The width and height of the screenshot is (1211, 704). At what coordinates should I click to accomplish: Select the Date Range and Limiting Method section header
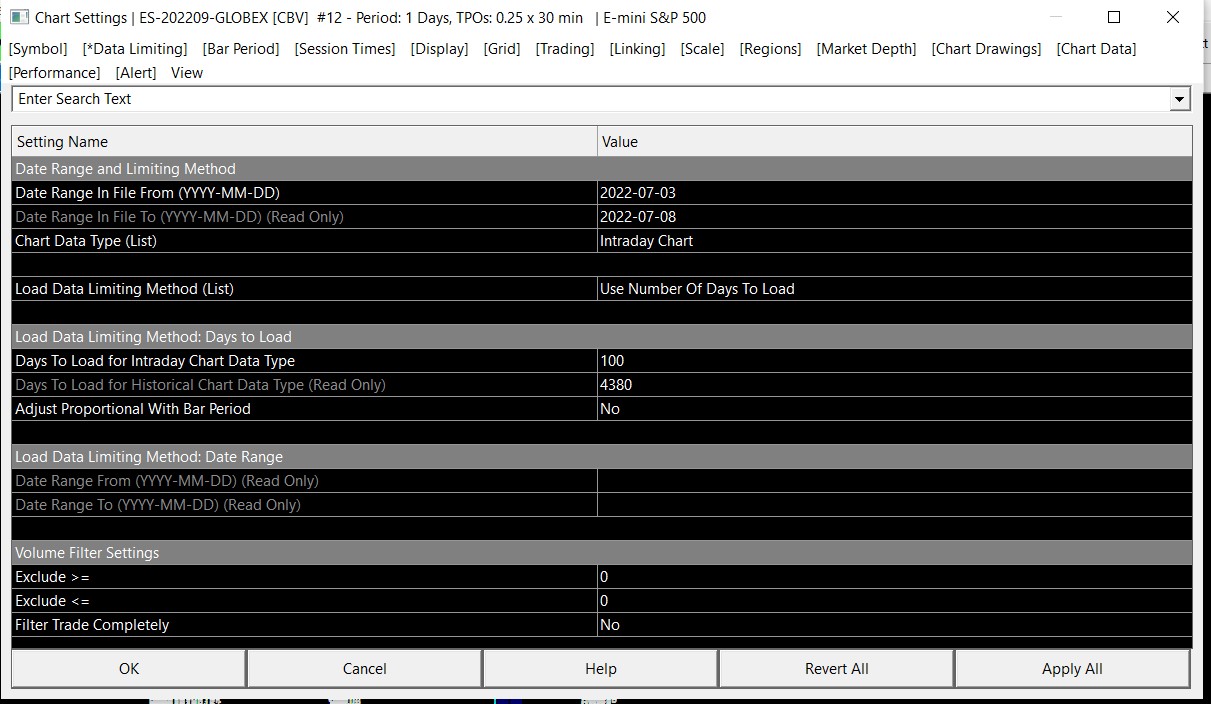tap(602, 169)
